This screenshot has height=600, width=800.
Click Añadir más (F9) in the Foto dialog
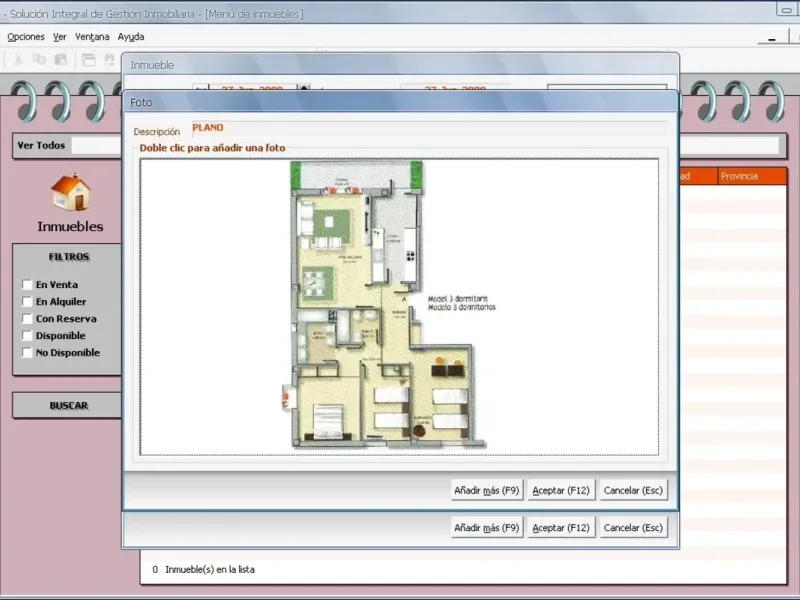[487, 490]
